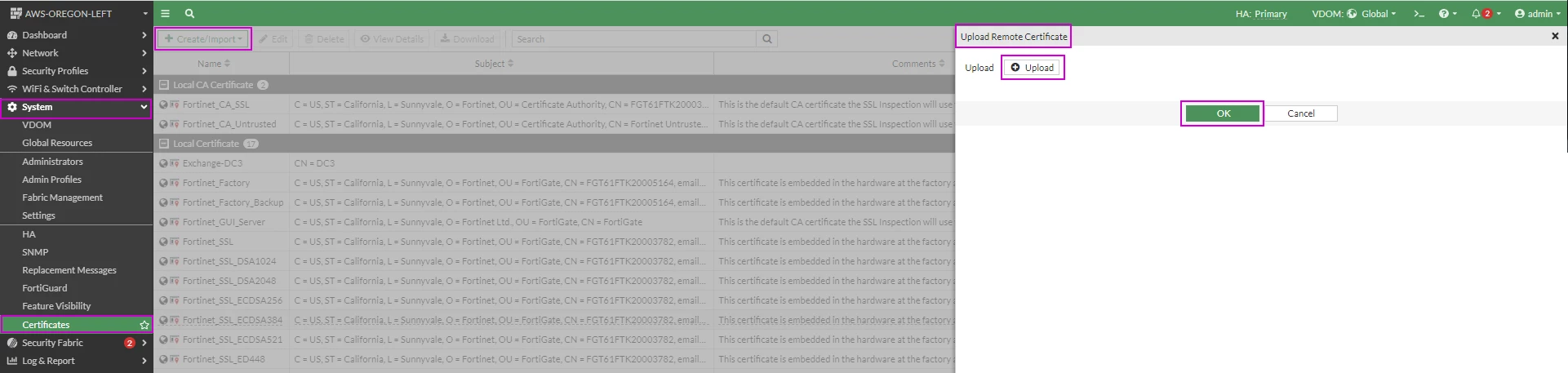Image resolution: width=1568 pixels, height=373 pixels.
Task: Open the CLI console icon
Action: pos(1419,13)
